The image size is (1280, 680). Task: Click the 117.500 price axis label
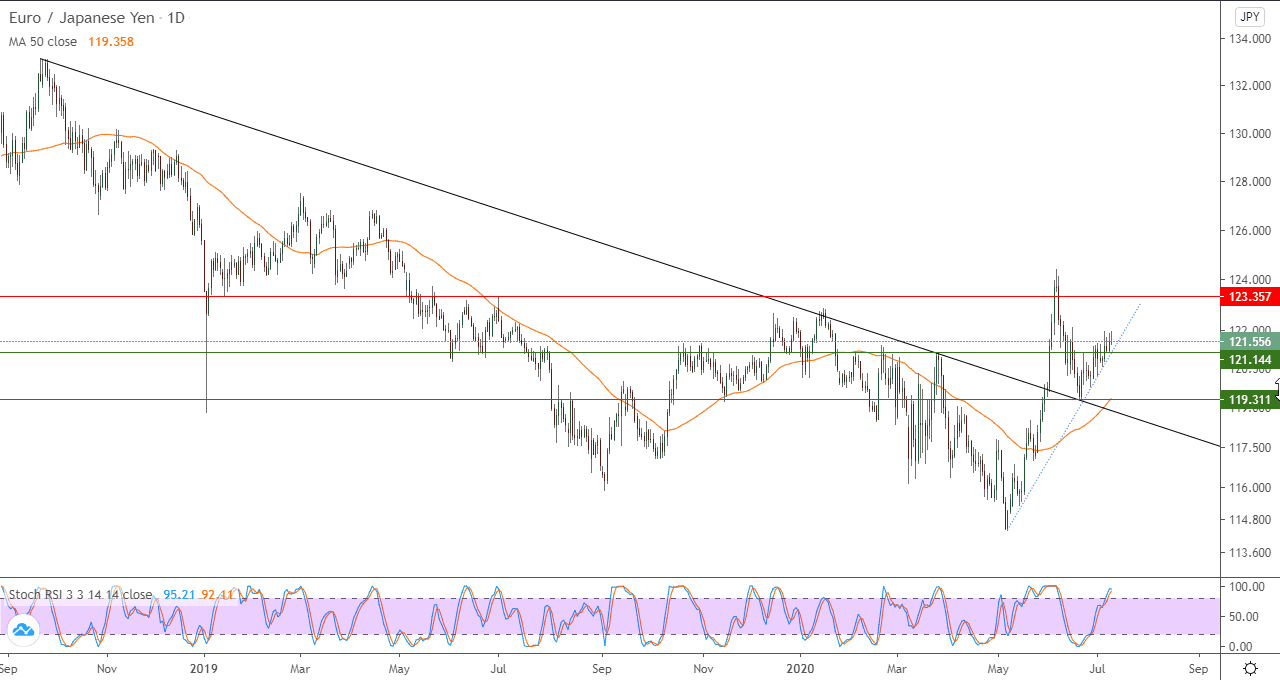pyautogui.click(x=1251, y=448)
